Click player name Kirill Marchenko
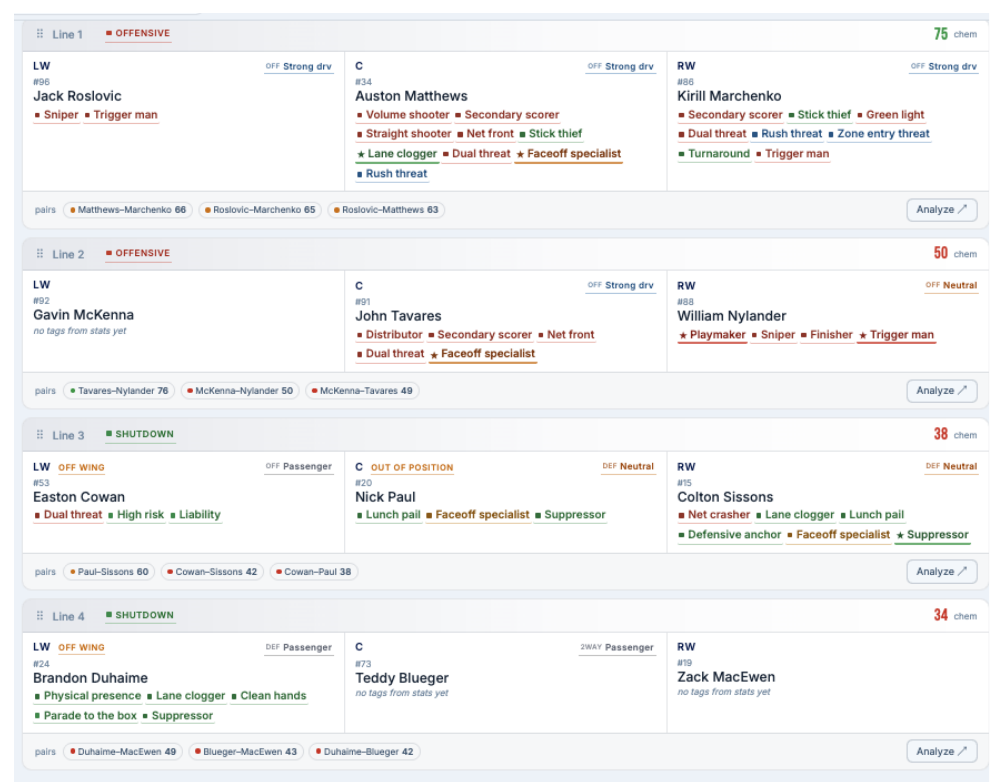 [729, 96]
